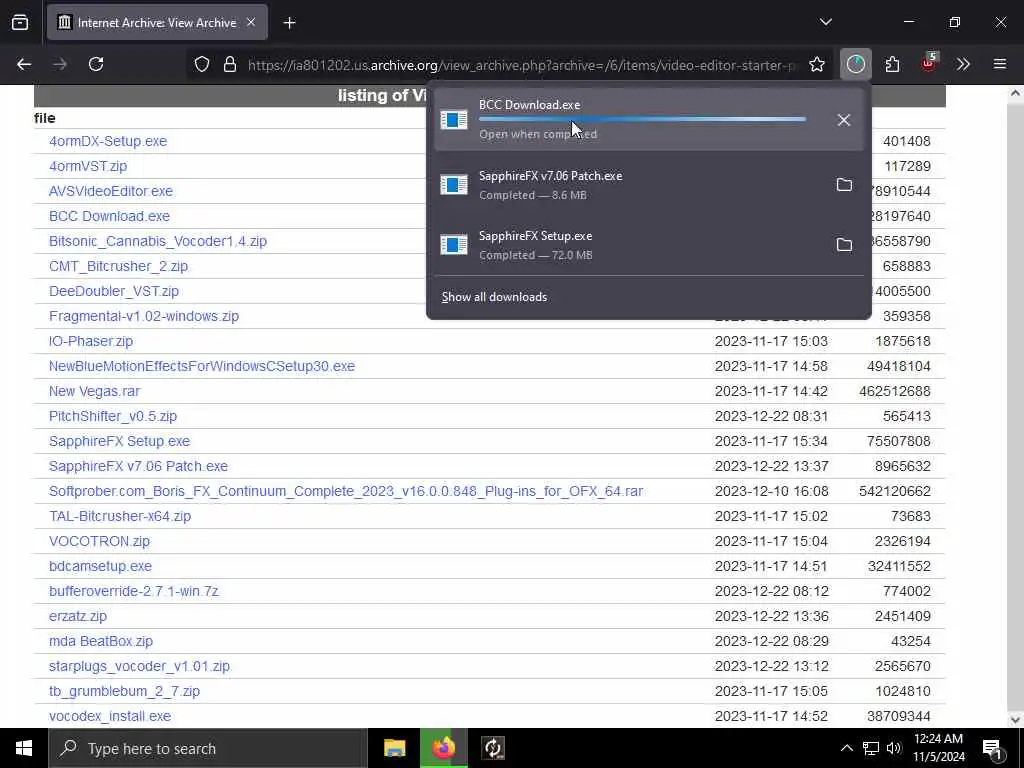Open the starplugs_vocoder_v1.01.zip link

[139, 666]
